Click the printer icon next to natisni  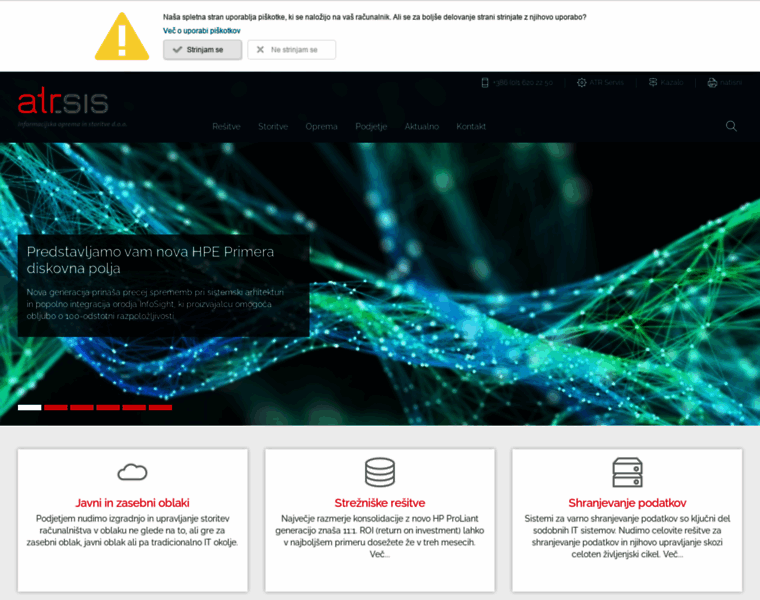point(712,82)
